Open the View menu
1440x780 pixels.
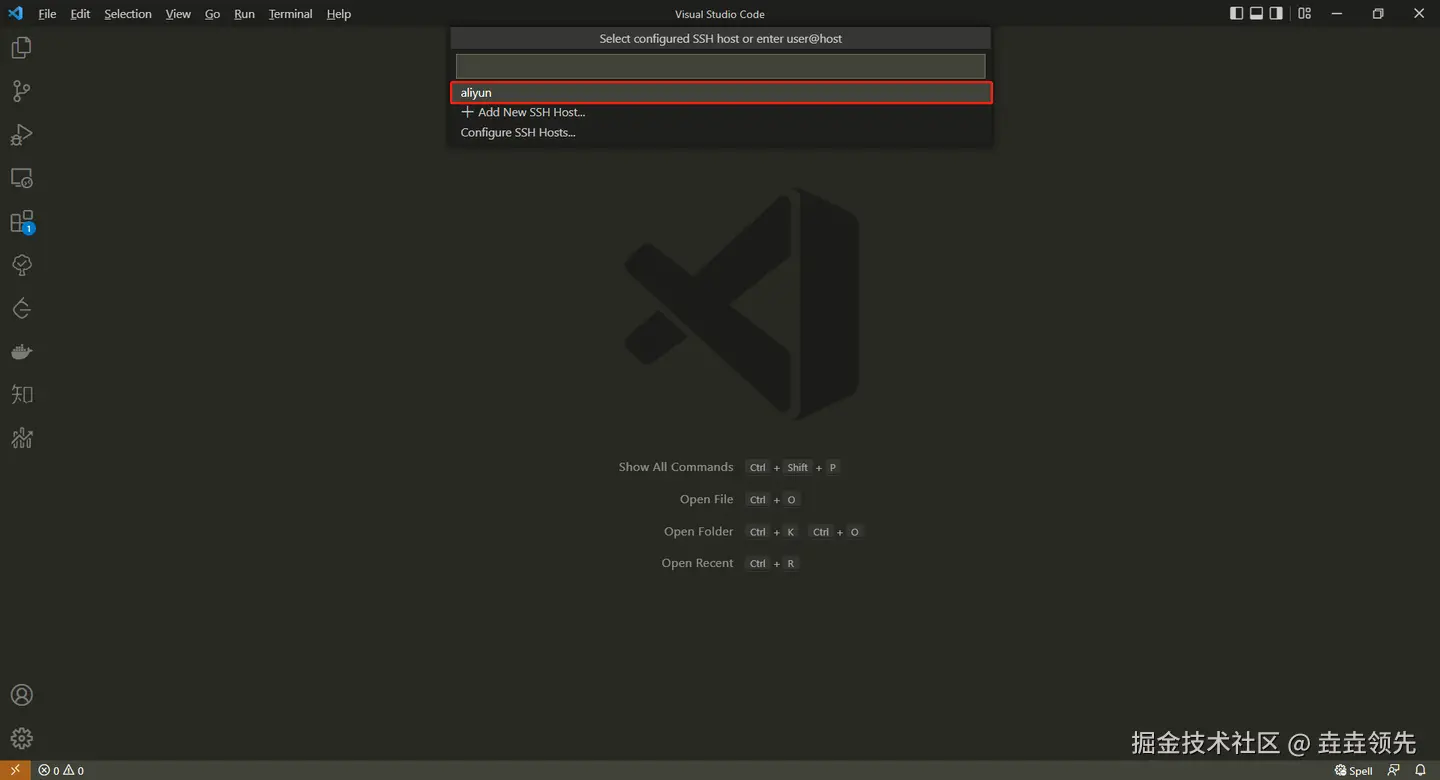[178, 14]
